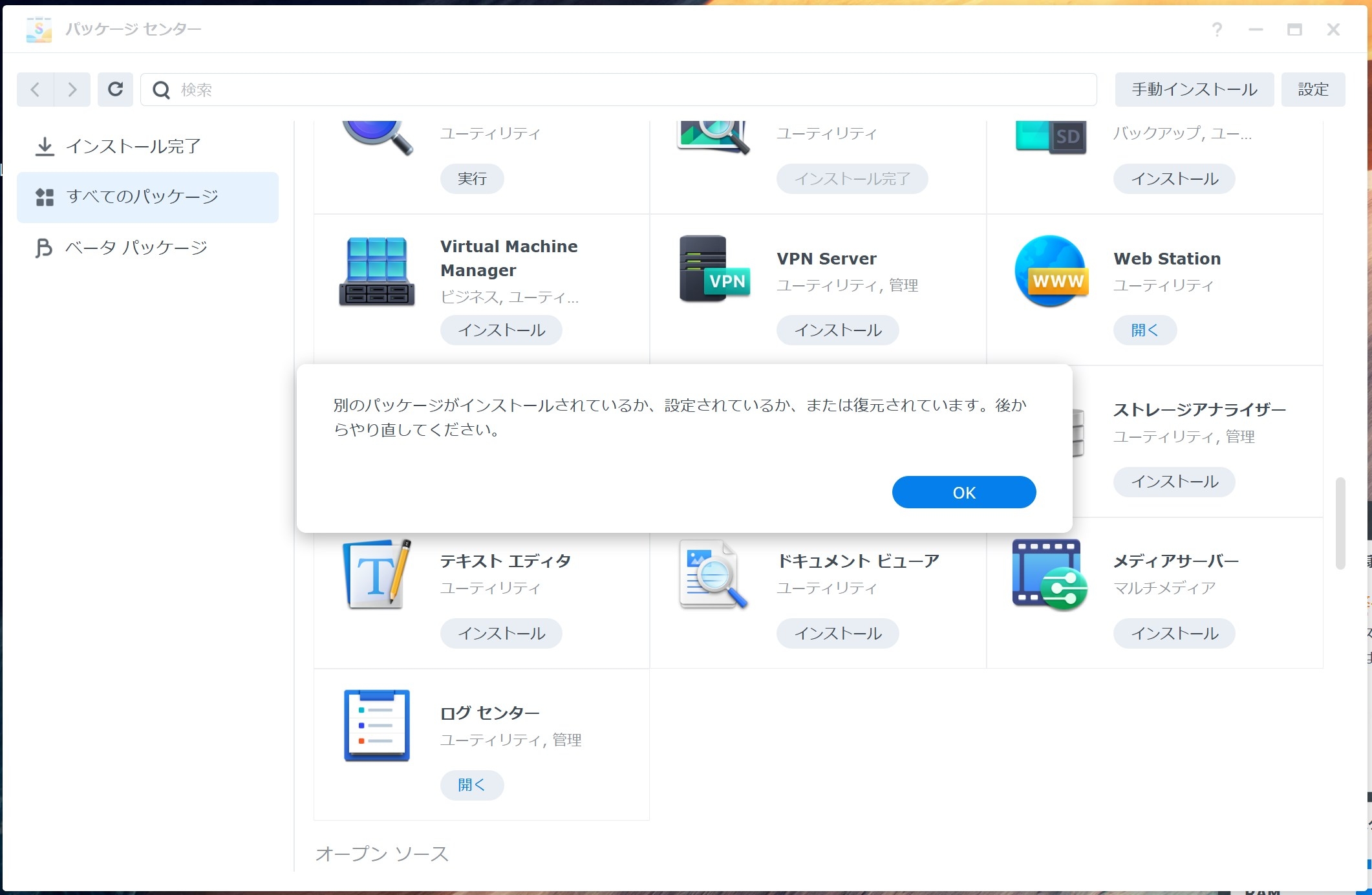The height and width of the screenshot is (895, 1372).
Task: Click the Web Station globe icon
Action: pyautogui.click(x=1051, y=271)
